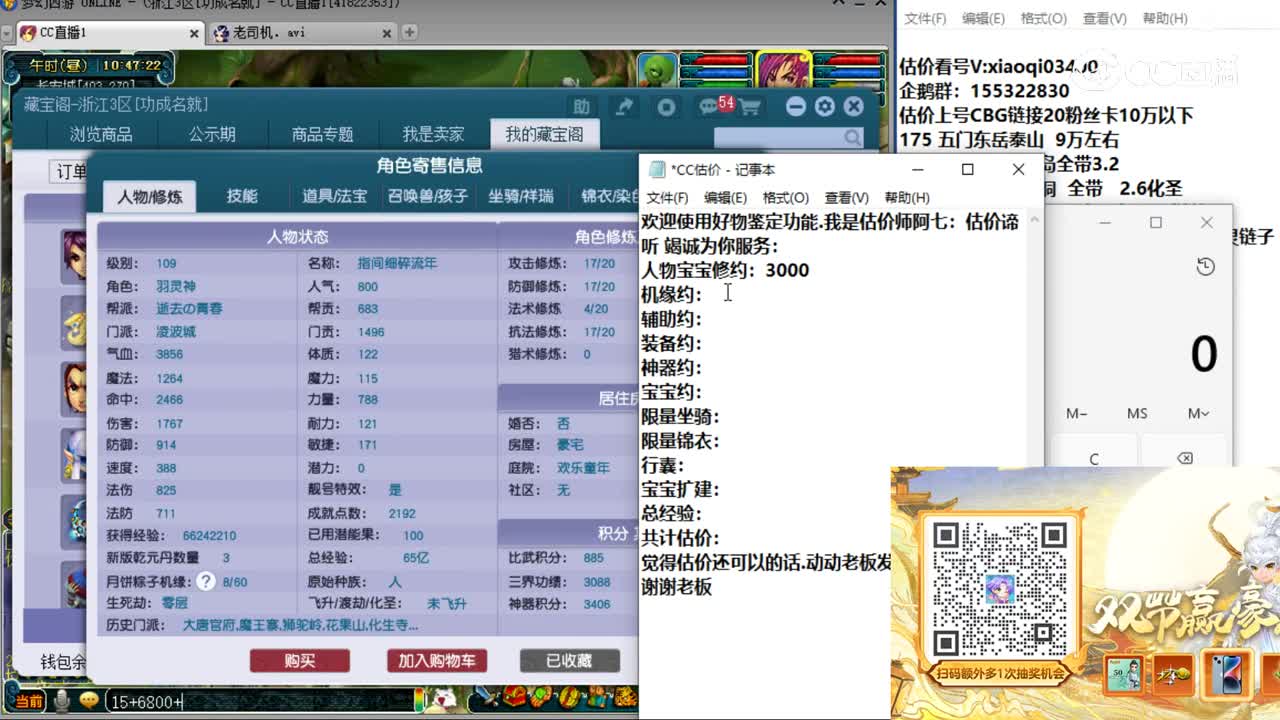Screen dimensions: 1280x720
Task: Click calculator MS memory store button
Action: coord(1137,413)
